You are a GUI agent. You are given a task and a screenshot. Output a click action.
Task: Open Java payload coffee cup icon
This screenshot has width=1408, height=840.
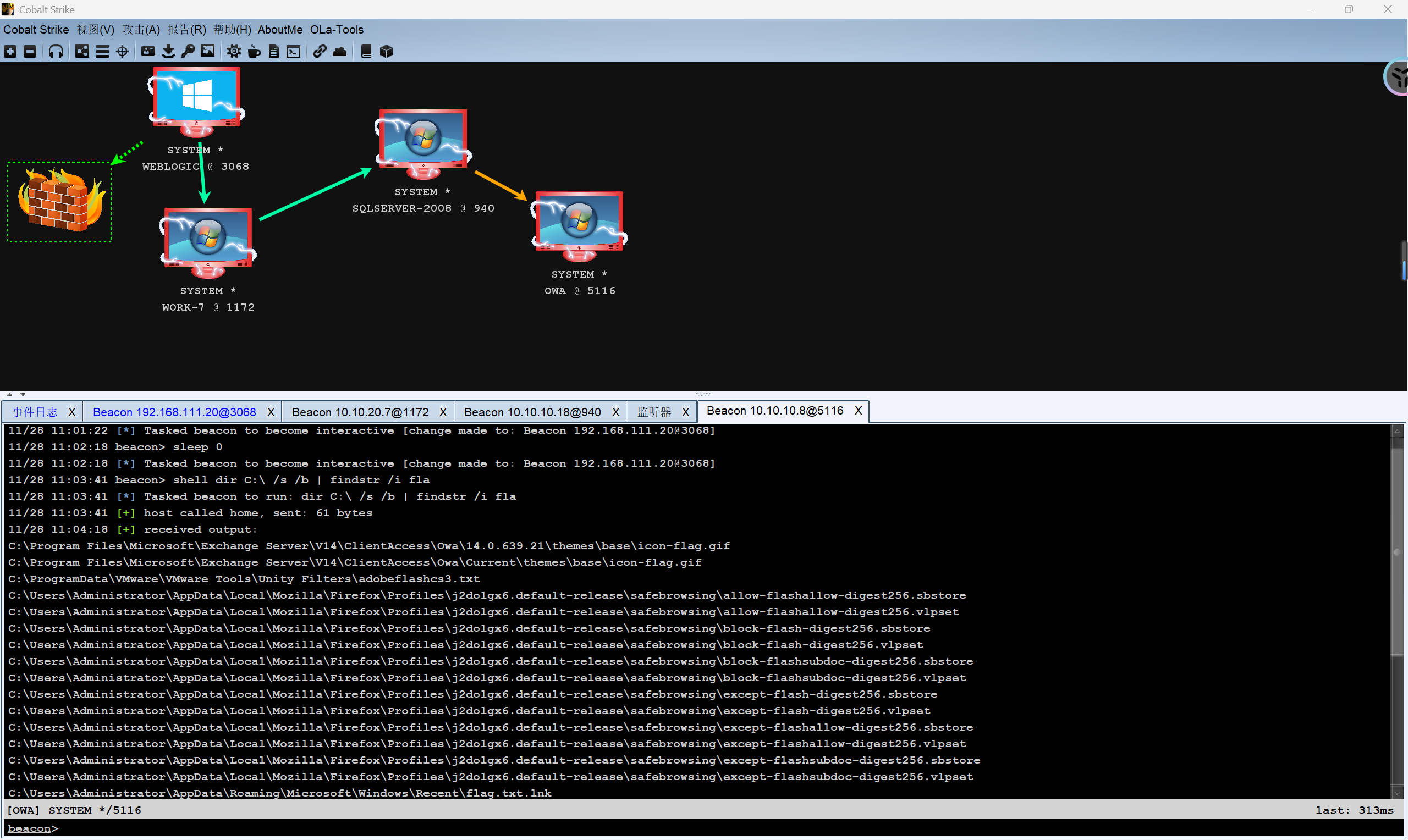(254, 52)
